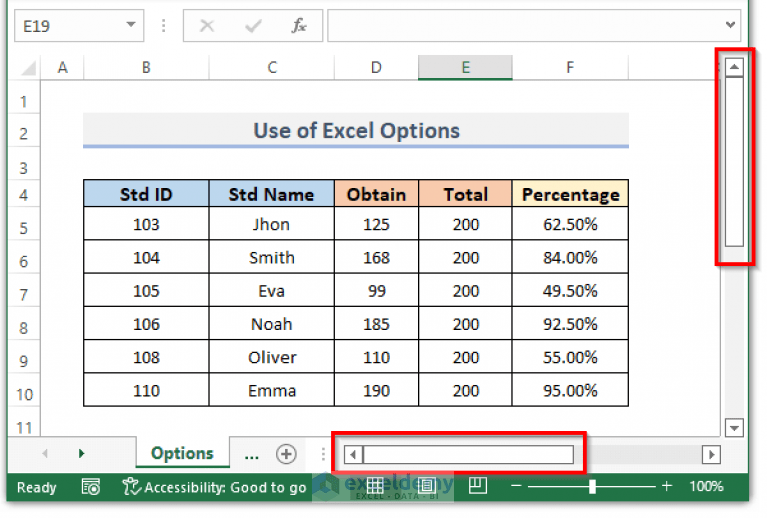Click vertical scrollbar down arrow
Screen dimensions: 767x518
coord(736,430)
